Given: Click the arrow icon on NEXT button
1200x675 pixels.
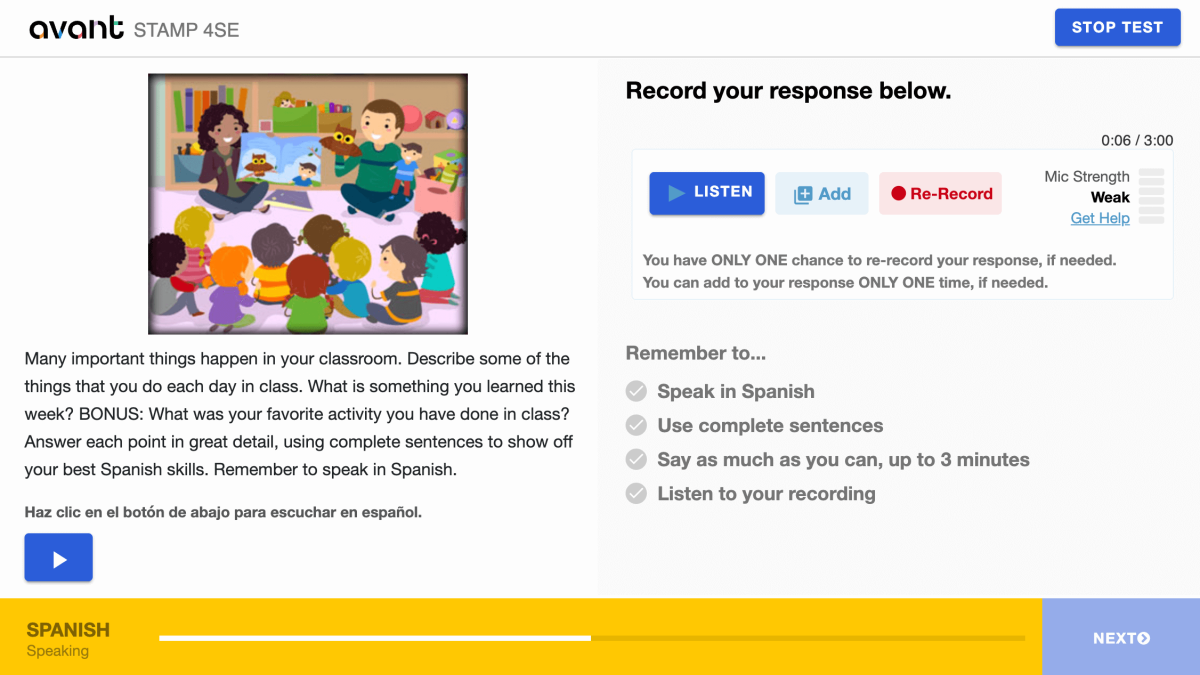Looking at the screenshot, I should tap(1144, 638).
